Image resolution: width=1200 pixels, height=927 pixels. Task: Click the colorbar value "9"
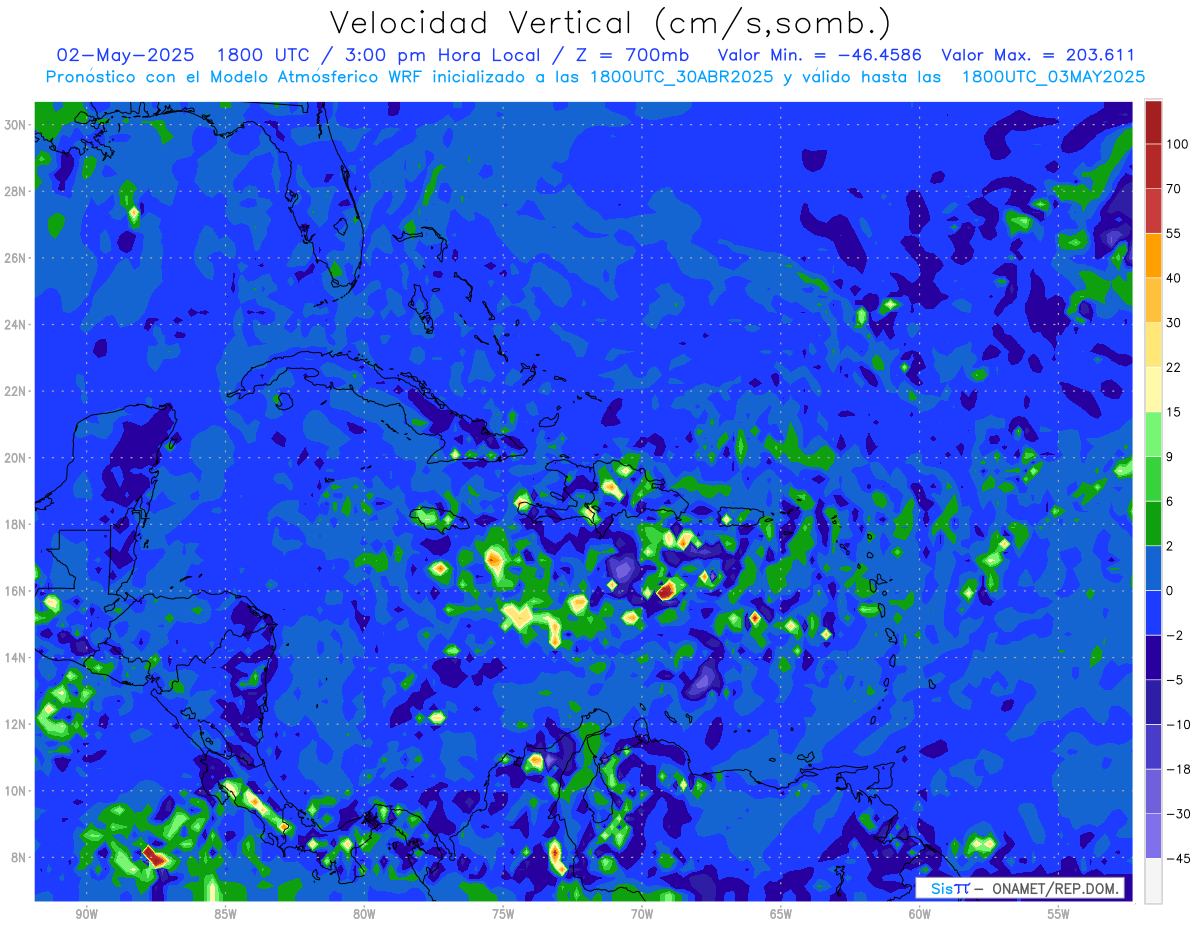click(x=1171, y=457)
